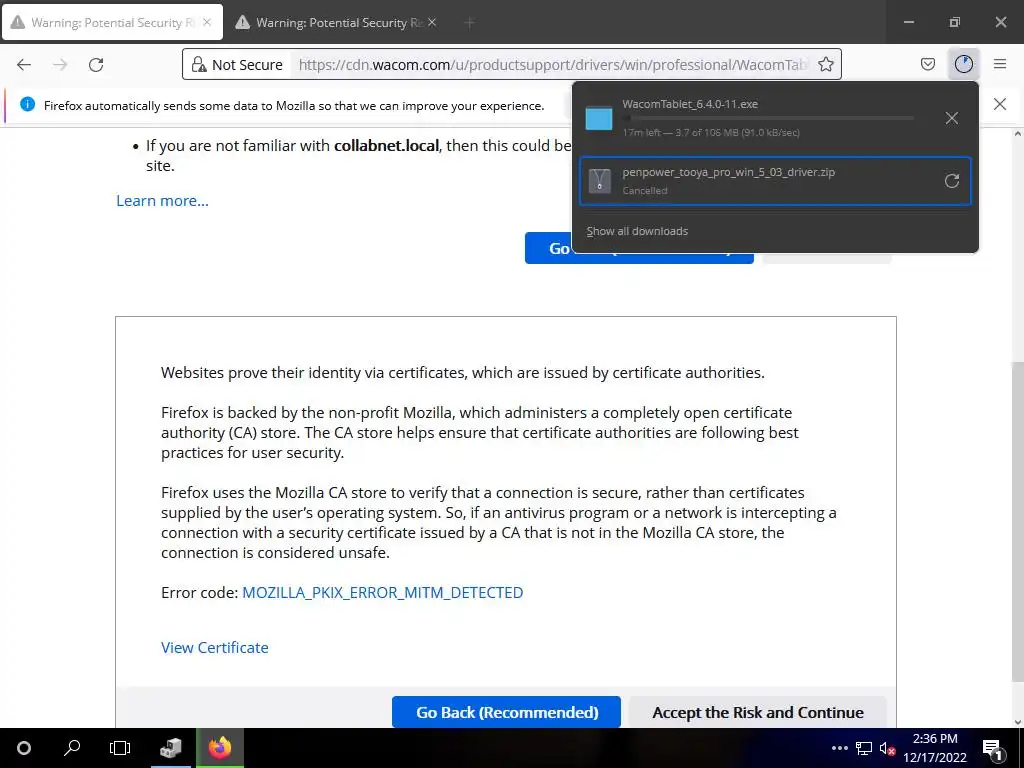This screenshot has width=1024, height=768.
Task: Open the notification center icon
Action: 993,748
